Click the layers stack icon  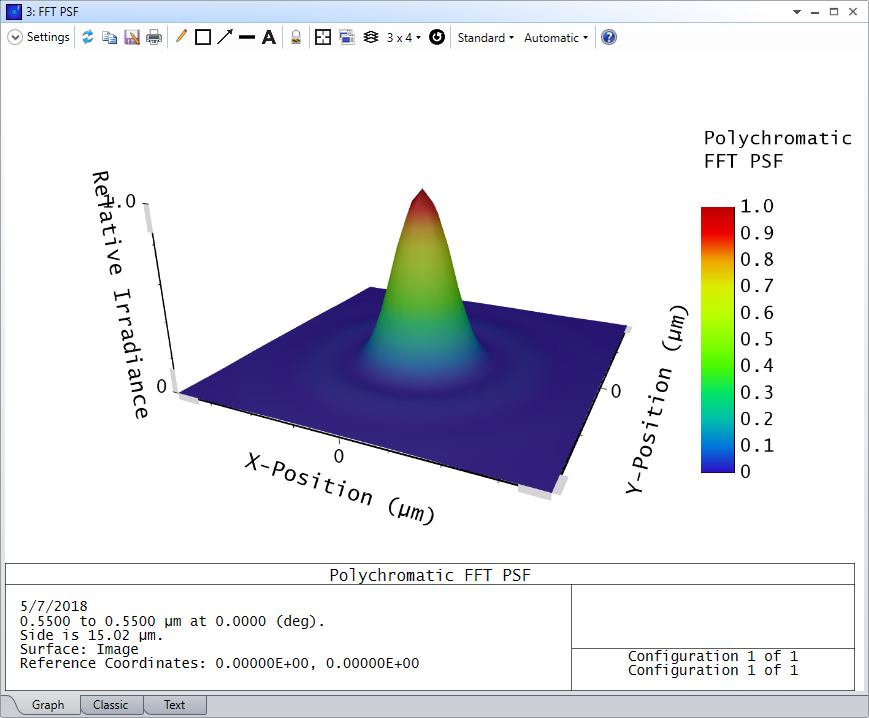(x=371, y=37)
